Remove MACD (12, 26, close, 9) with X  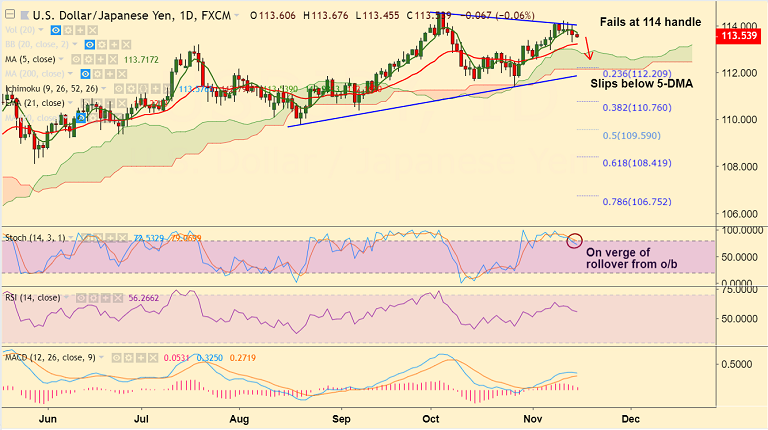tap(153, 358)
